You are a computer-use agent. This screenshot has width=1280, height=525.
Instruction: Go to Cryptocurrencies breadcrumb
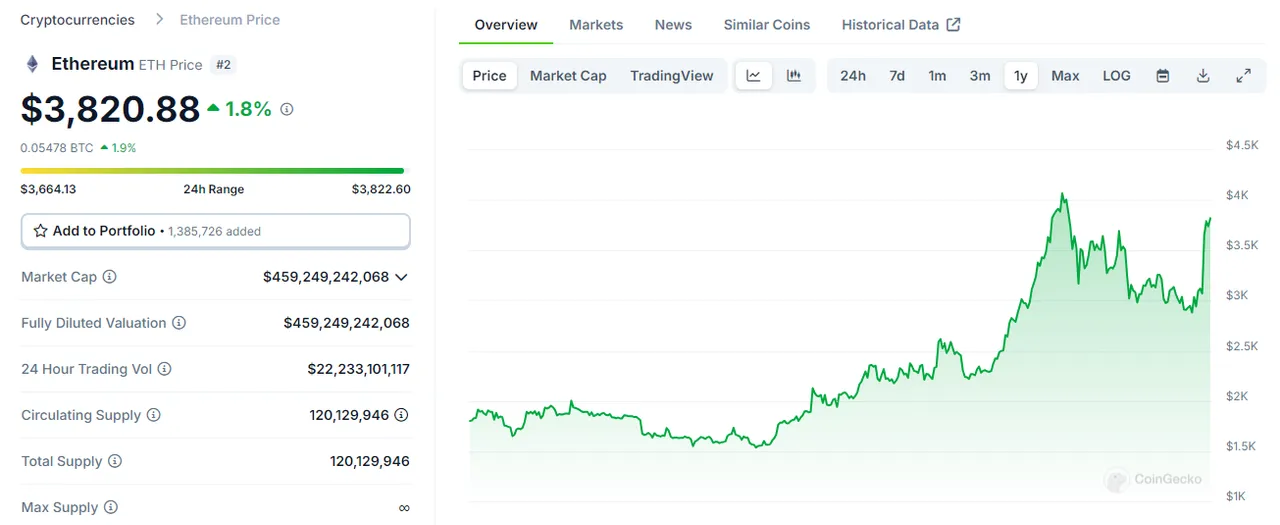pyautogui.click(x=77, y=20)
